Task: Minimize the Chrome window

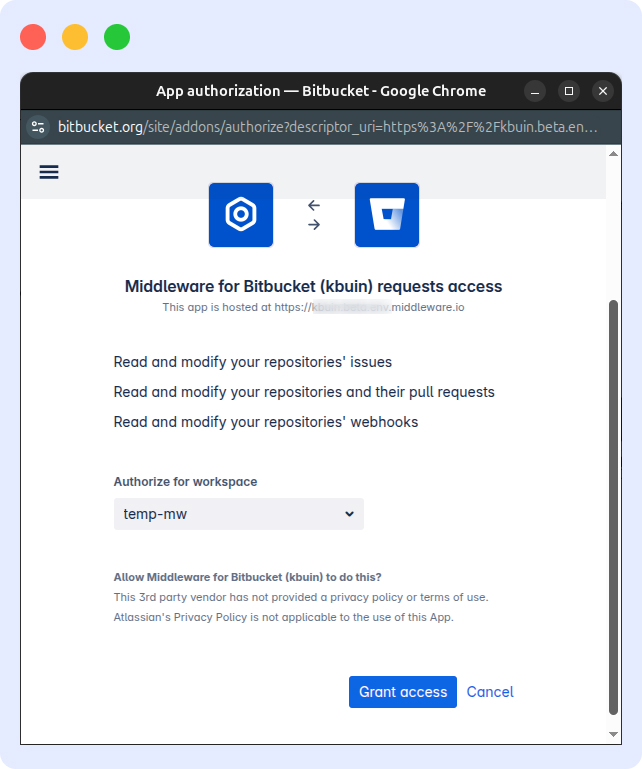Action: tap(535, 91)
